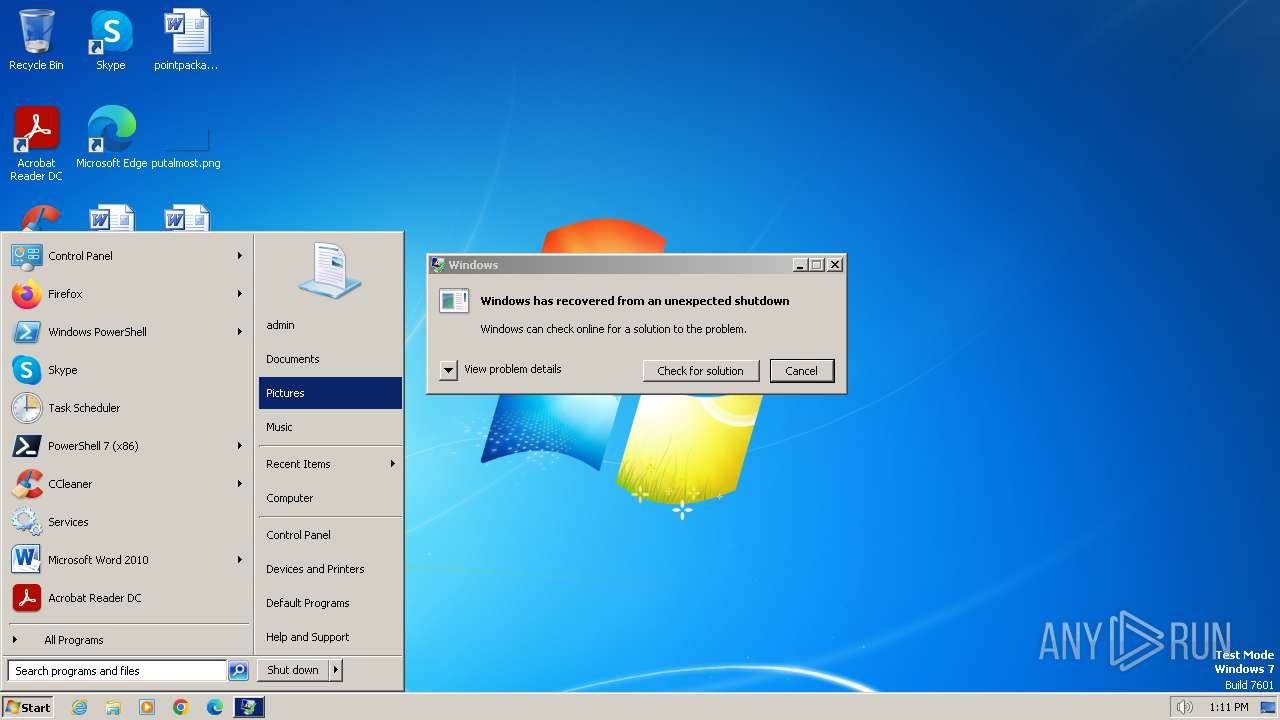Cancel the unexpected shutdown dialog
1280x720 pixels.
coord(801,371)
